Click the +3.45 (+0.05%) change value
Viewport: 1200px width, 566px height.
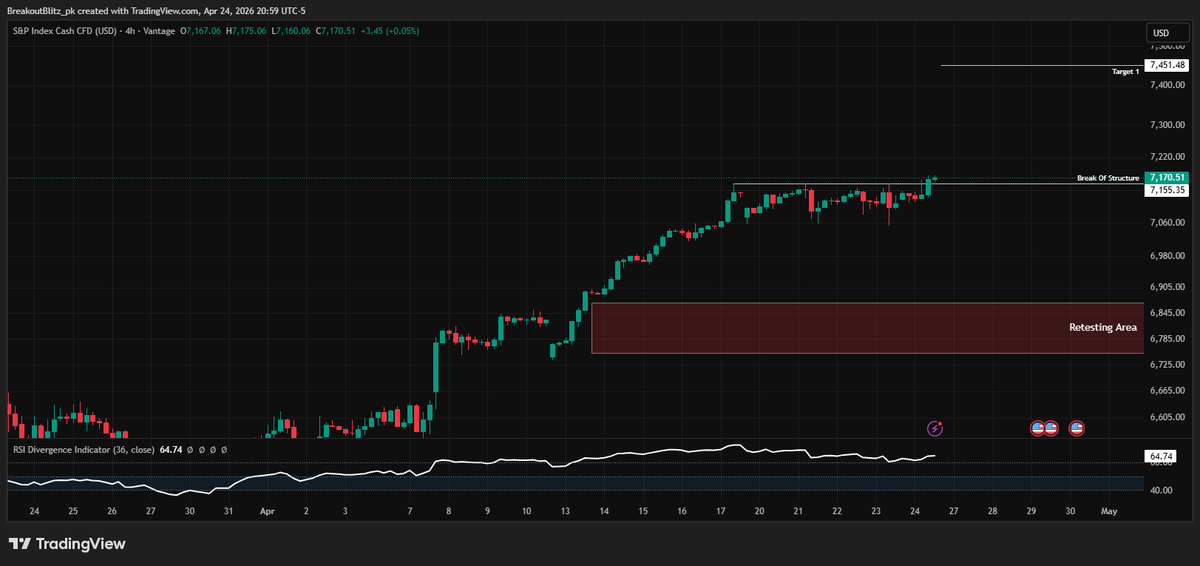[x=390, y=31]
